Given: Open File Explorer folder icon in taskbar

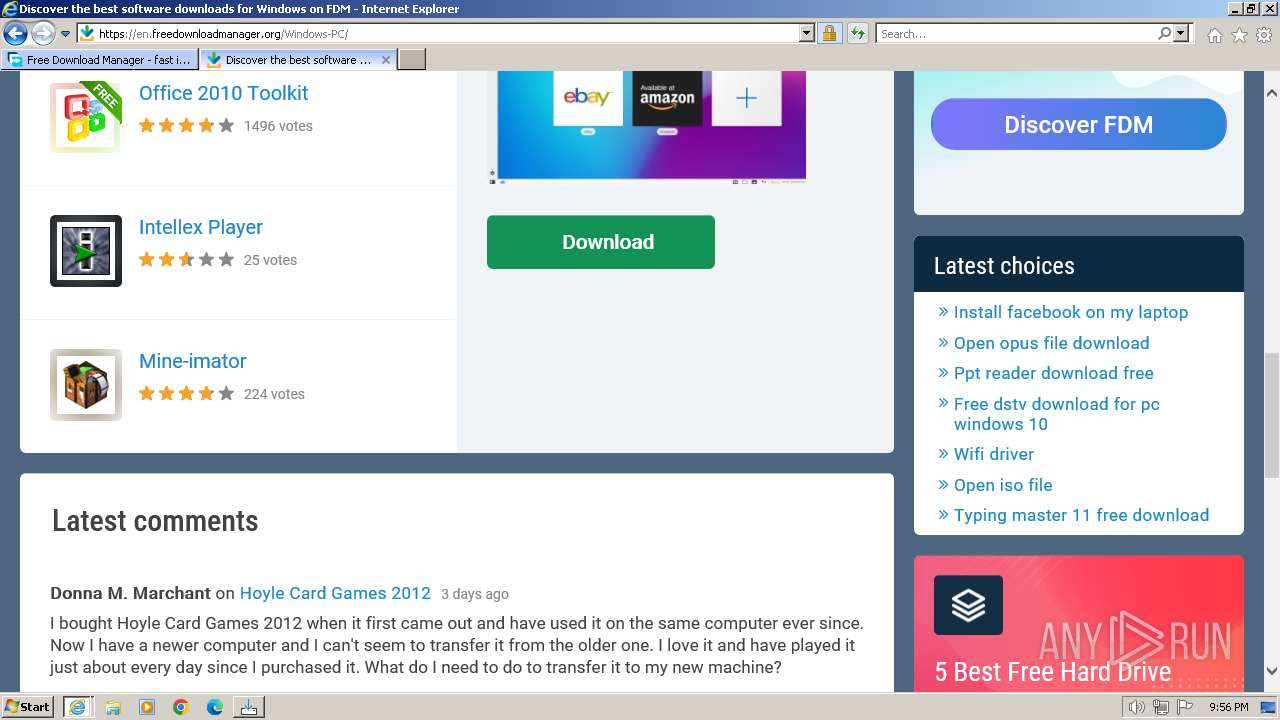Looking at the screenshot, I should pyautogui.click(x=113, y=707).
